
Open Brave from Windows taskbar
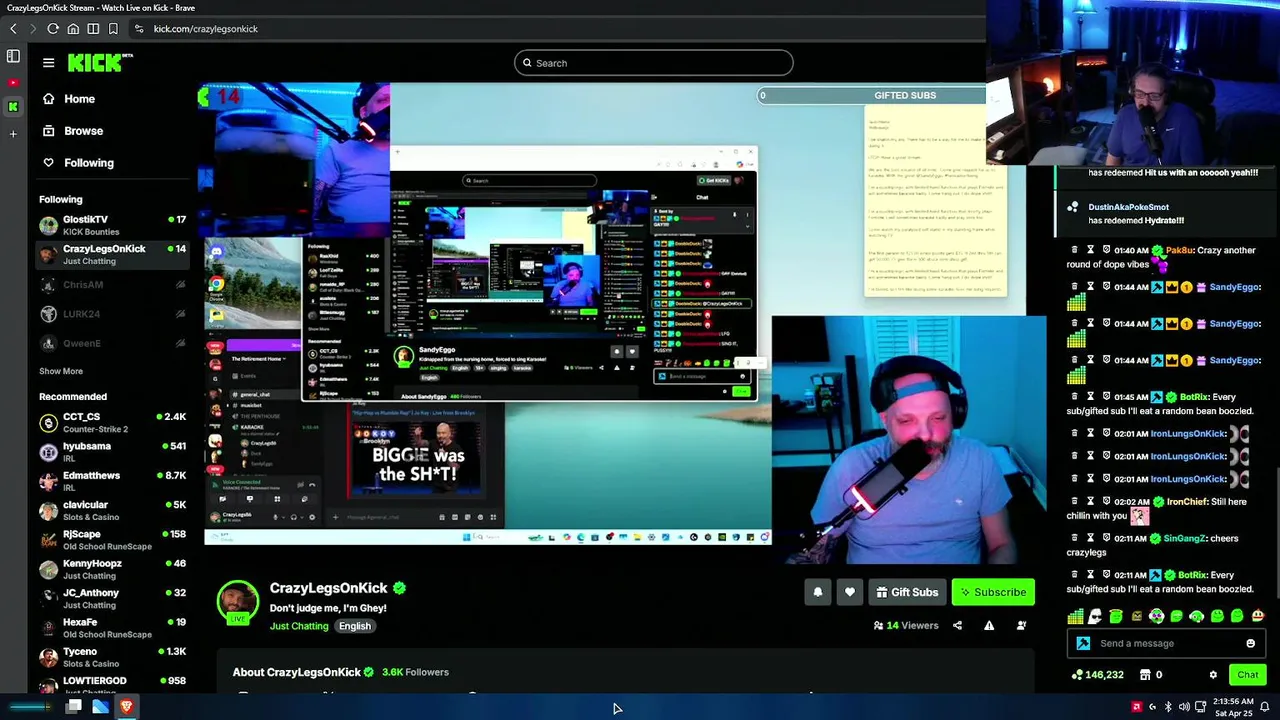click(x=127, y=707)
